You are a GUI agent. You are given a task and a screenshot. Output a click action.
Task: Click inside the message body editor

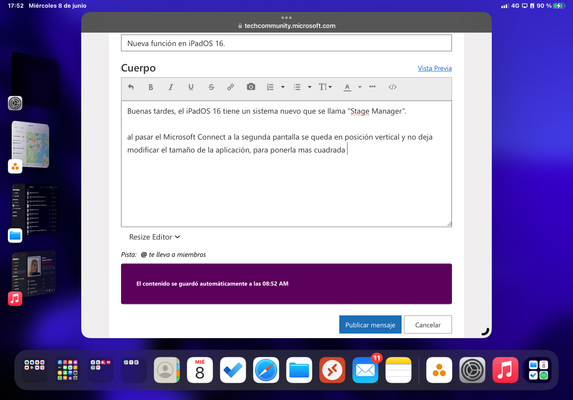pos(286,164)
